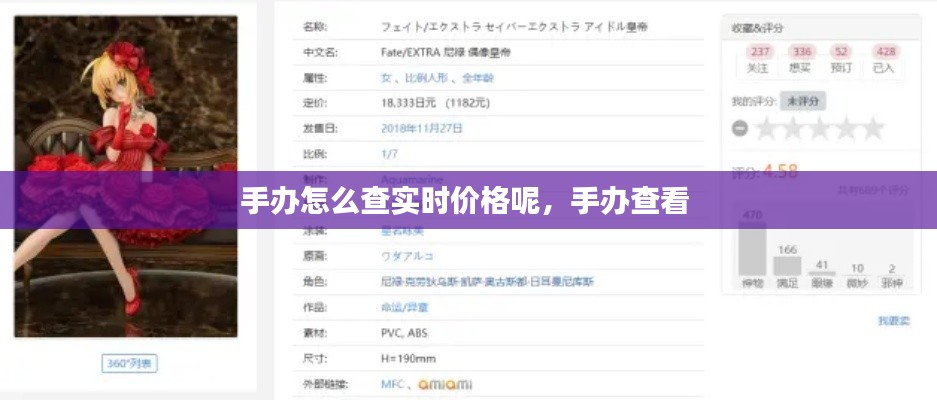
Task: Rate with the second star
Action: coord(793,129)
